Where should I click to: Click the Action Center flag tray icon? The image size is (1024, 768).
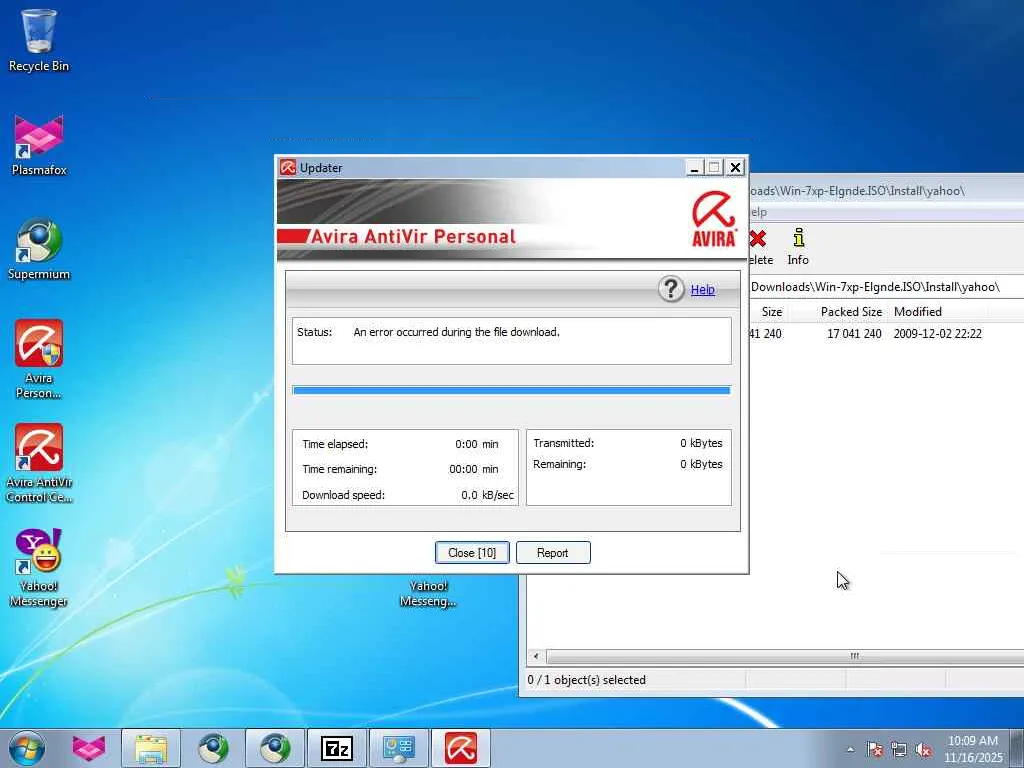pos(874,750)
